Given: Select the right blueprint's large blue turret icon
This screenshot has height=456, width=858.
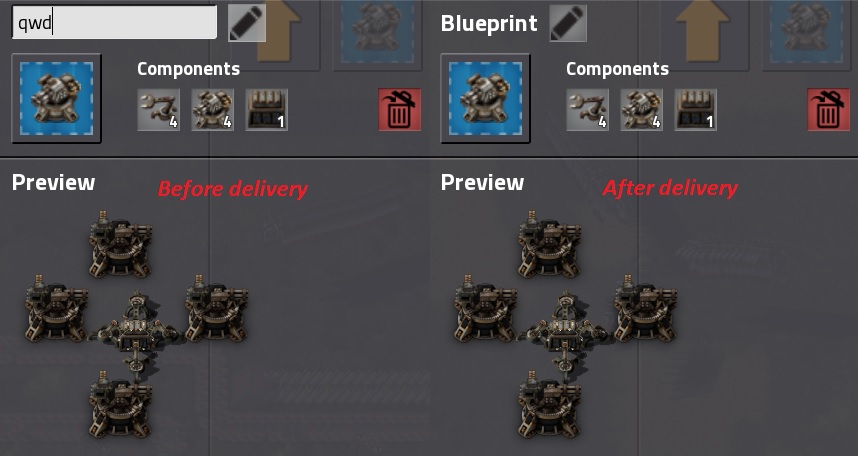Looking at the screenshot, I should 485,99.
